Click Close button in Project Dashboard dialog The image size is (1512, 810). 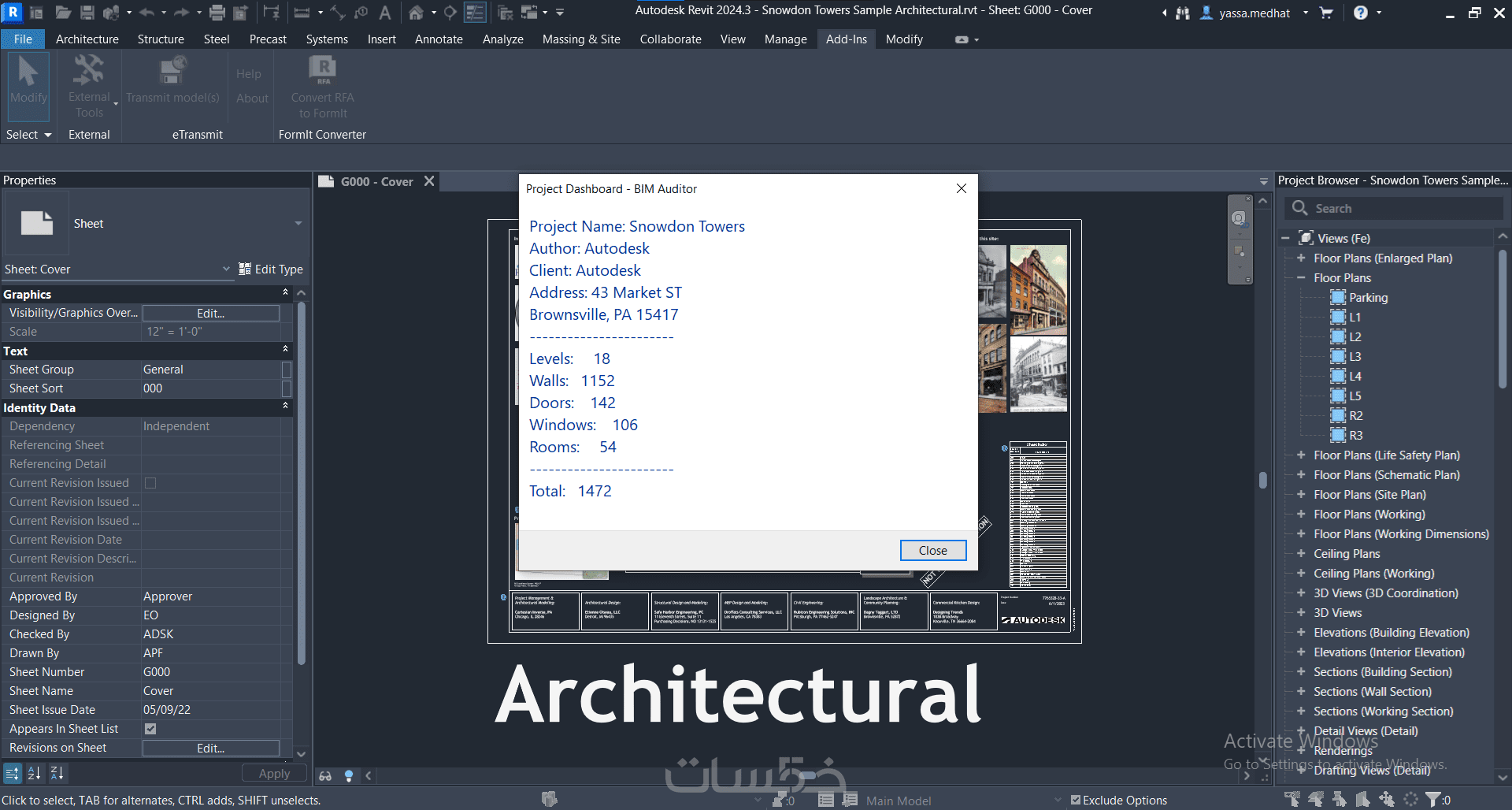[x=933, y=550]
